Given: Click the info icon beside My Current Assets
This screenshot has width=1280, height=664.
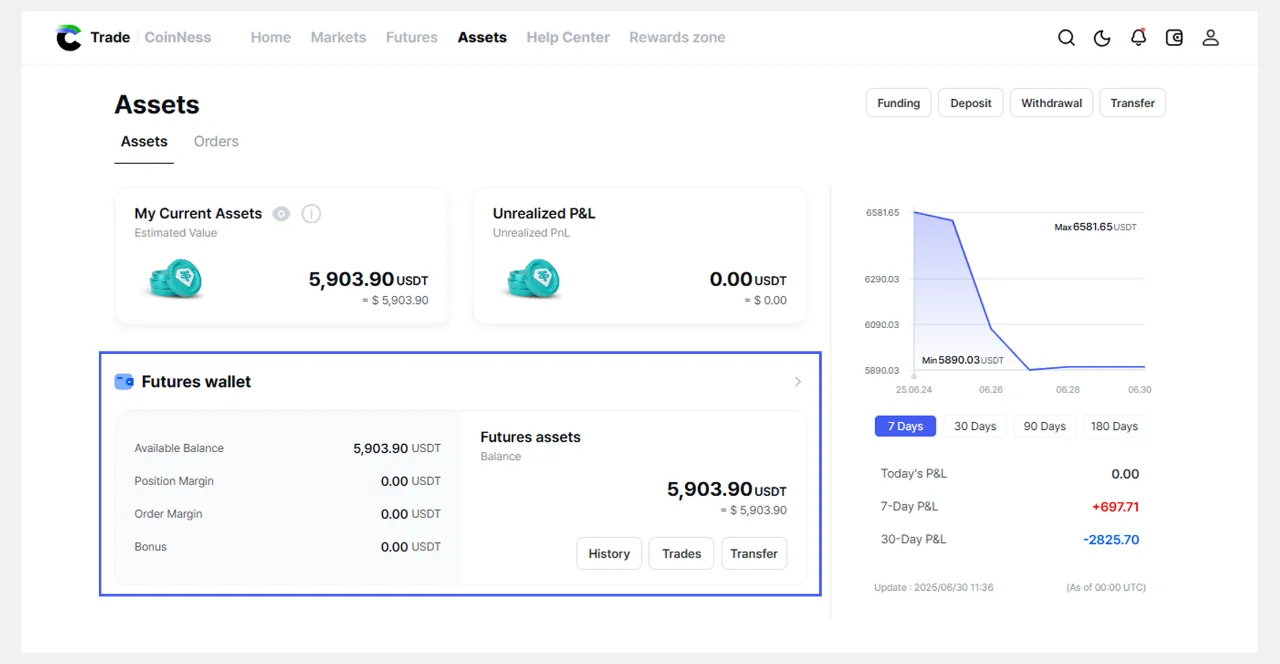Looking at the screenshot, I should pos(311,214).
